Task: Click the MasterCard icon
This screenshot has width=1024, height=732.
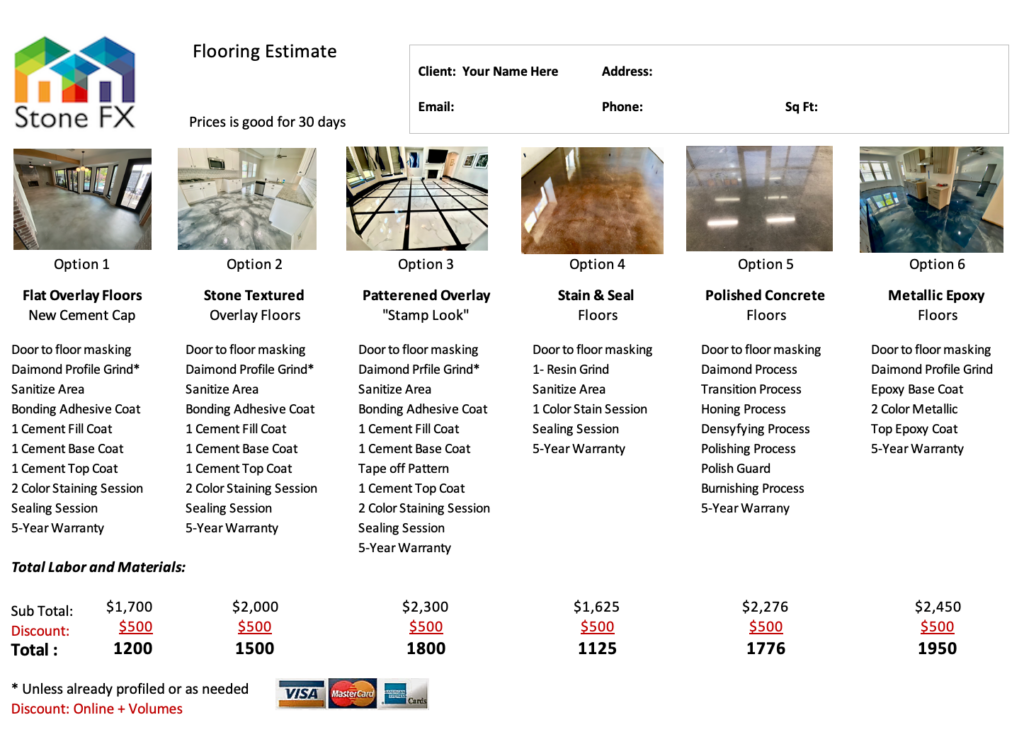Action: pos(351,693)
